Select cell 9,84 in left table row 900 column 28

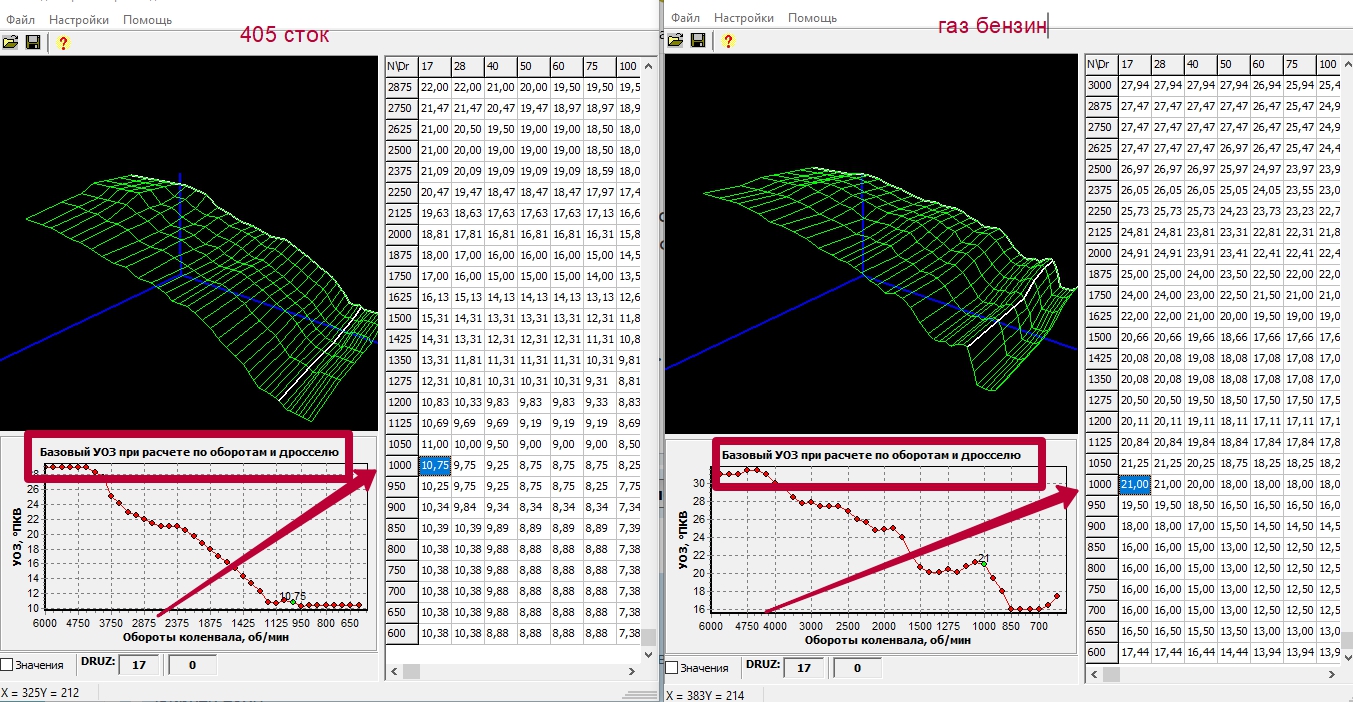point(468,507)
